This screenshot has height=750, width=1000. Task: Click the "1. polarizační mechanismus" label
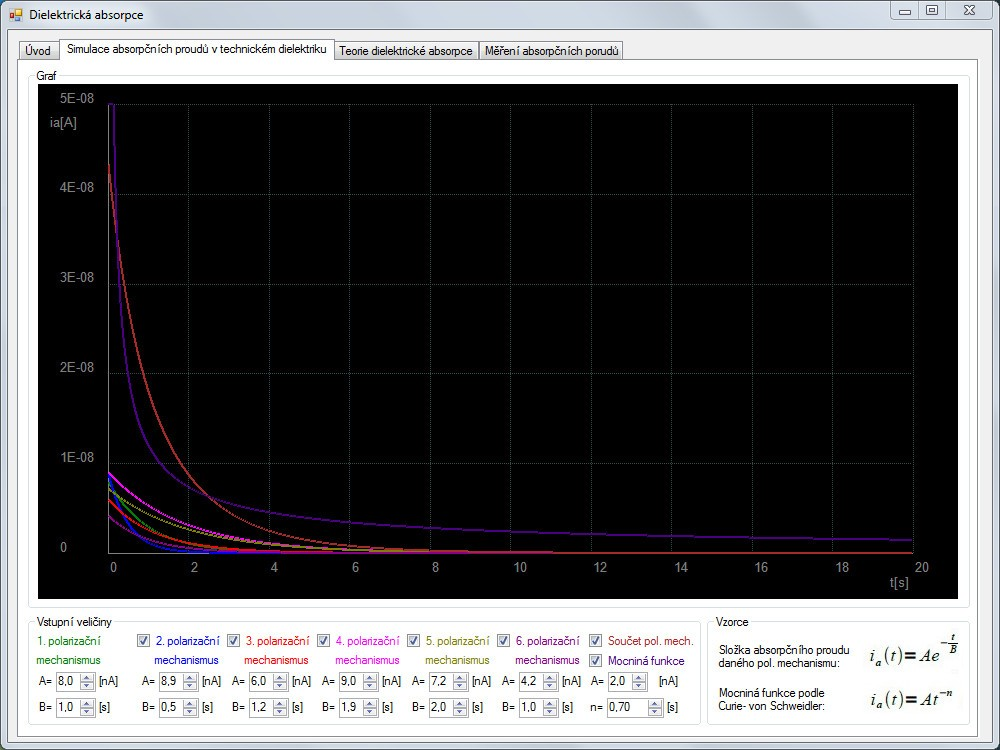pyautogui.click(x=68, y=651)
